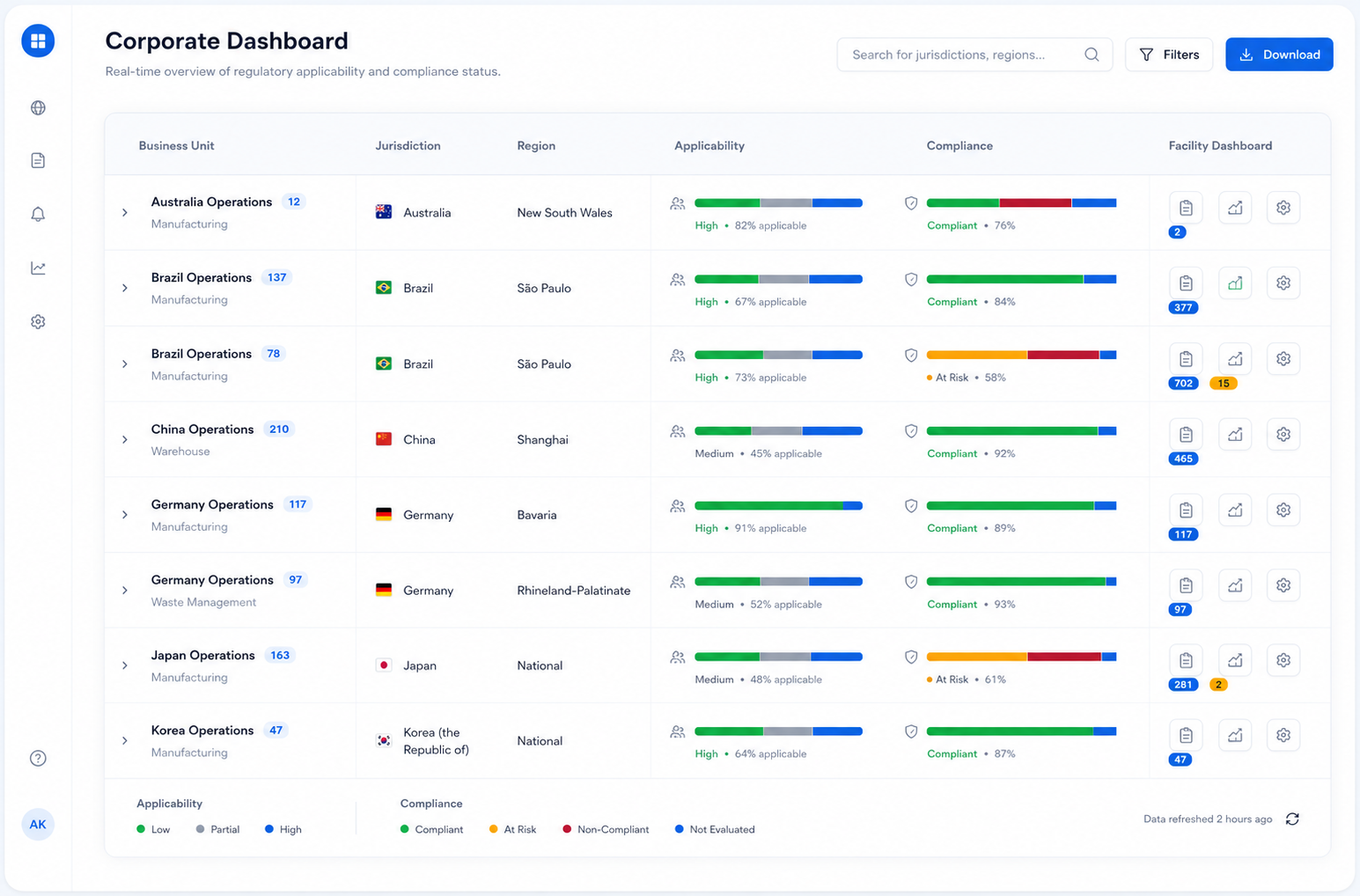1360x896 pixels.
Task: Click the Jurisdiction column header
Action: 408,146
